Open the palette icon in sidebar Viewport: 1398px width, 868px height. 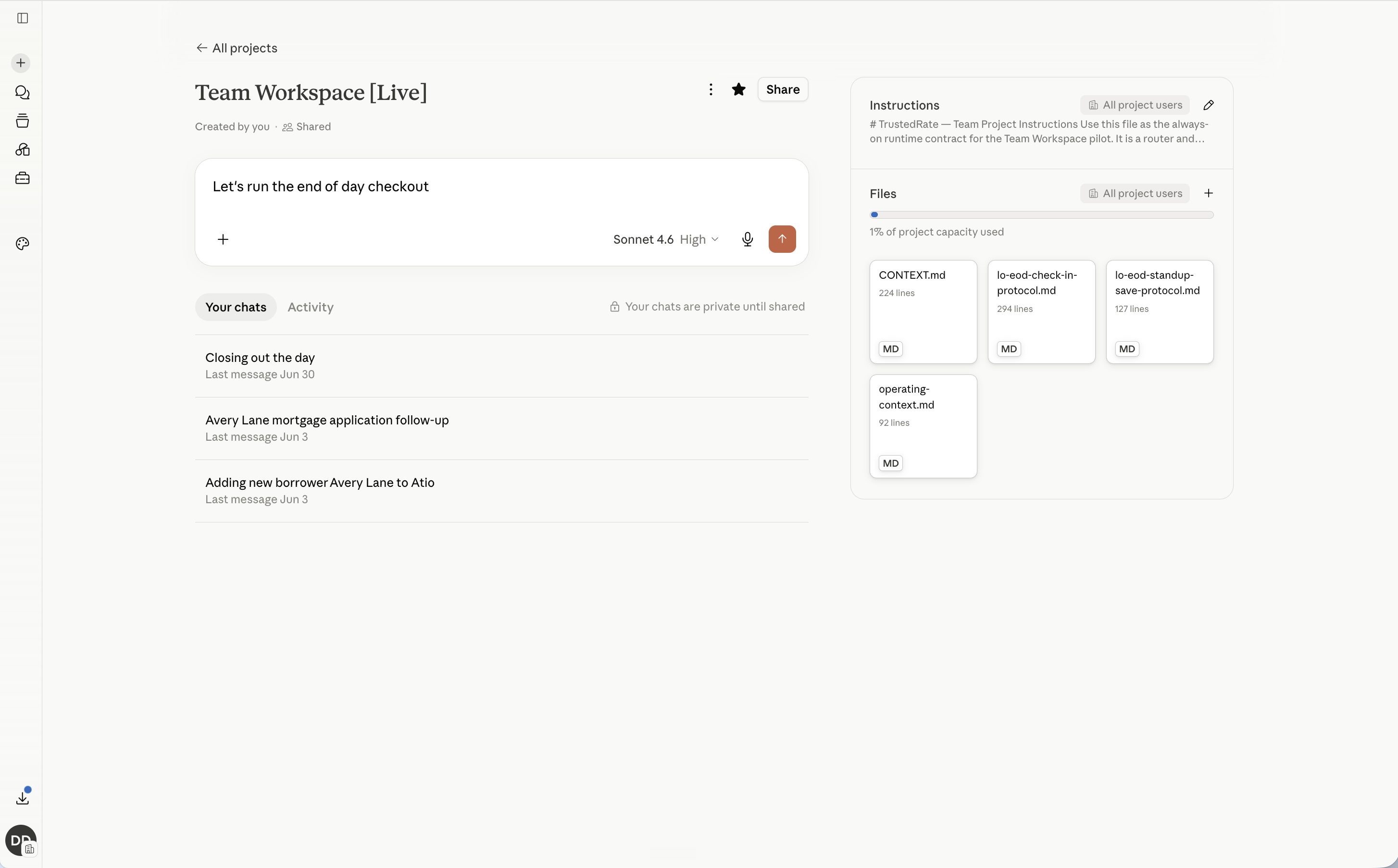23,244
